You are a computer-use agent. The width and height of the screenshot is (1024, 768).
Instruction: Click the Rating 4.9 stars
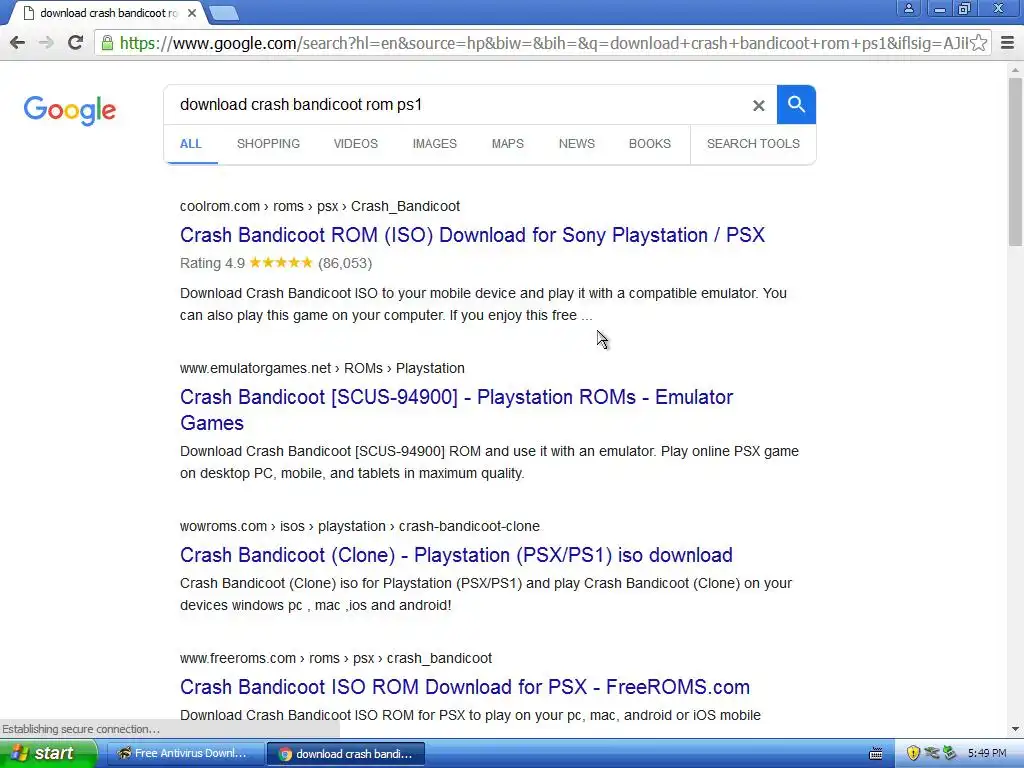pos(281,263)
